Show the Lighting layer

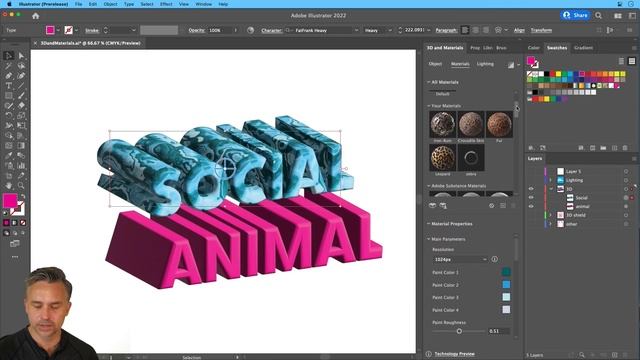[531, 180]
